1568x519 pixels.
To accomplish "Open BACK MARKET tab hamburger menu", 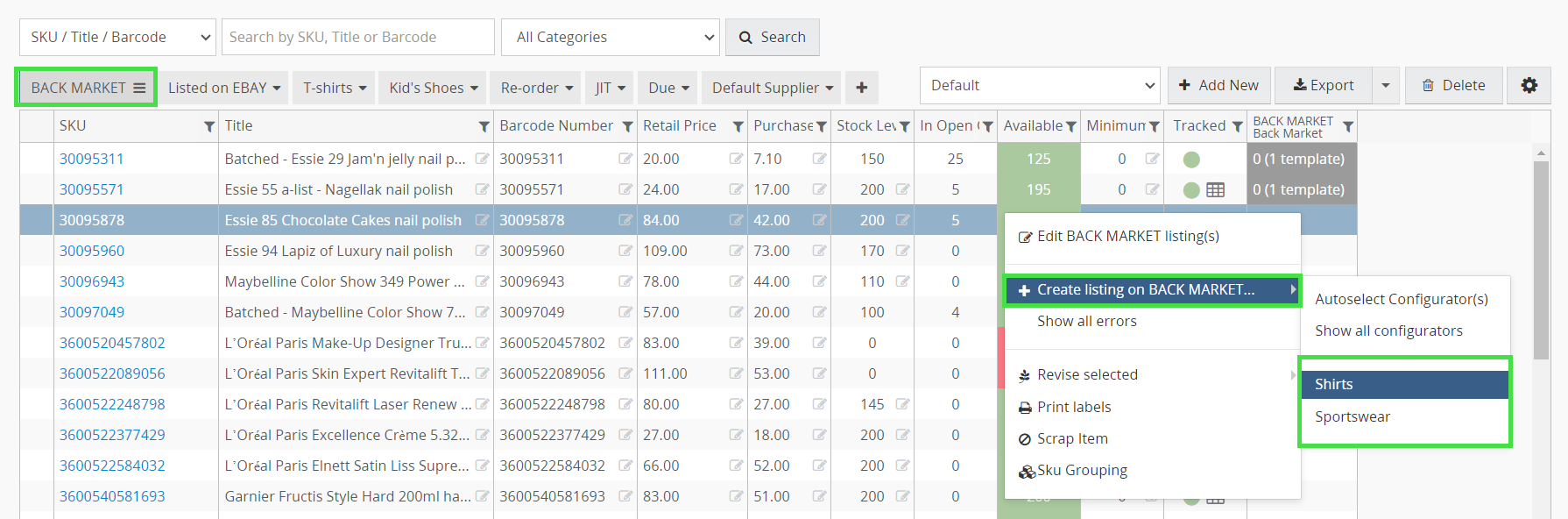I will click(x=139, y=88).
